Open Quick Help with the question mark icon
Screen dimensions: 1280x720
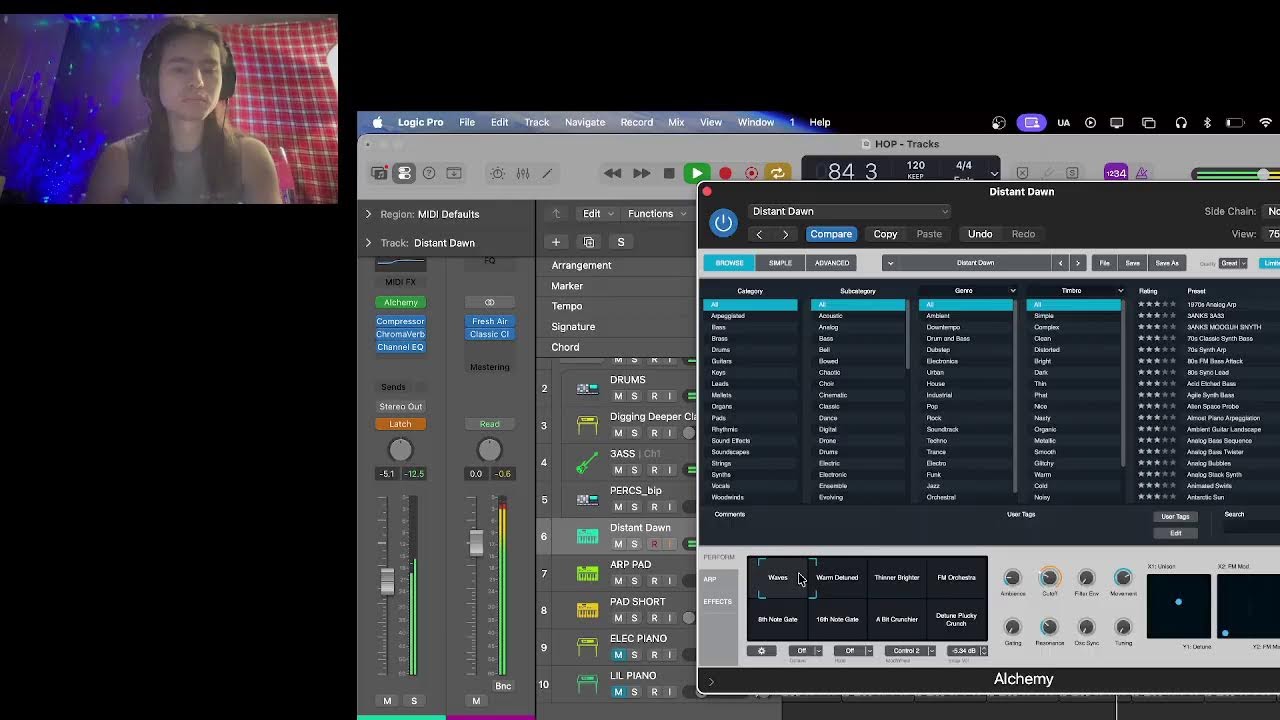pyautogui.click(x=429, y=173)
